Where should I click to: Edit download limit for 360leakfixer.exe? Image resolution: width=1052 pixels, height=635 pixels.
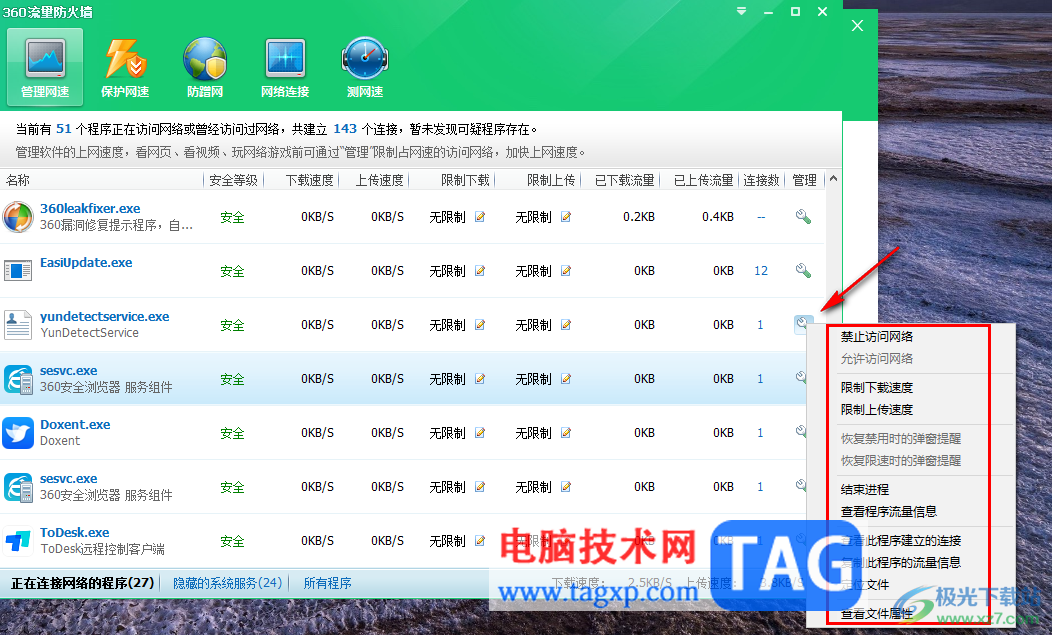pos(480,217)
